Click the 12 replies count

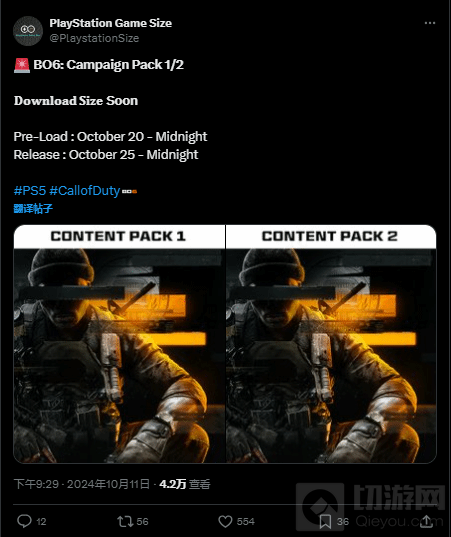coord(41,522)
